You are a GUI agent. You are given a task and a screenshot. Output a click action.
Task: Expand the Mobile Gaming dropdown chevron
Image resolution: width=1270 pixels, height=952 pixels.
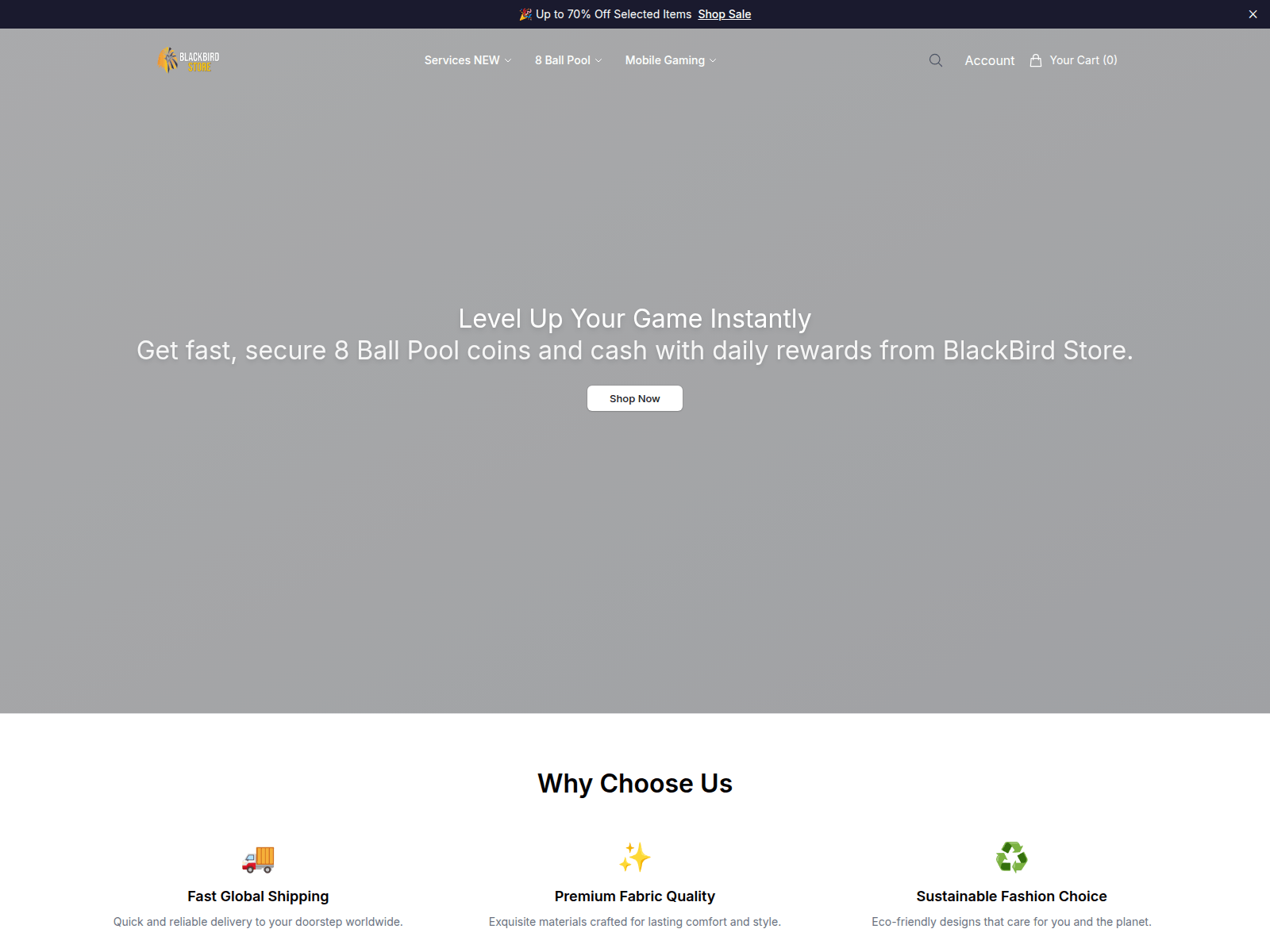(713, 60)
